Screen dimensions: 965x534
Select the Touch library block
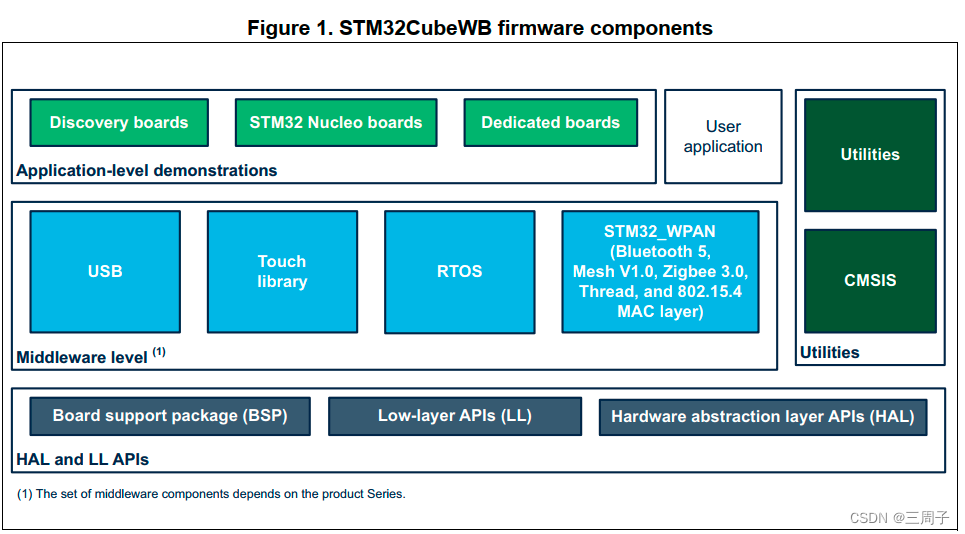(282, 271)
